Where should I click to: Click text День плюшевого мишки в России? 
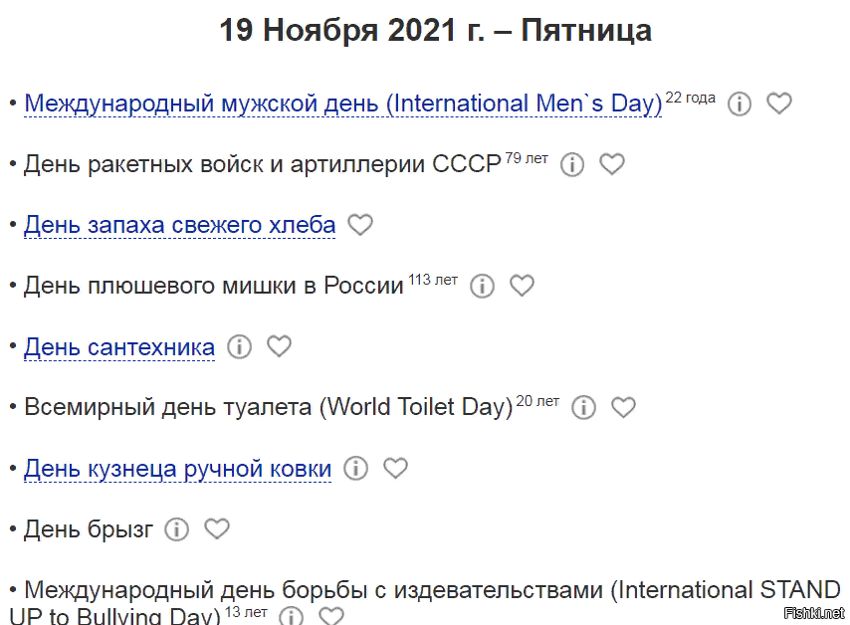pyautogui.click(x=214, y=285)
